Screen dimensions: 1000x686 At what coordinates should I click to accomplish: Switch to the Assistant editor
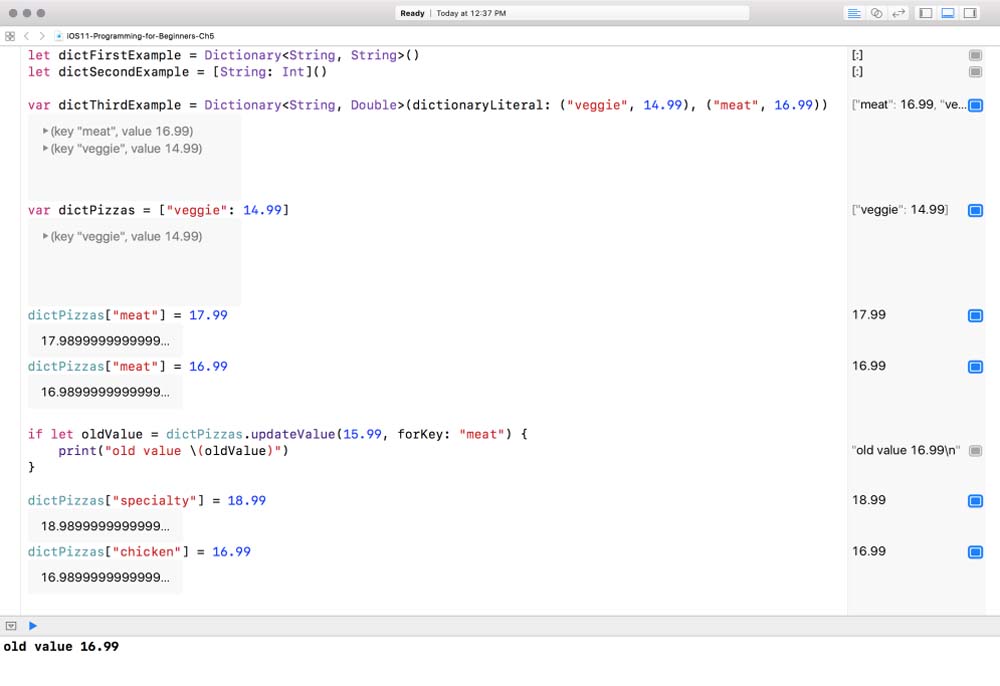[877, 13]
